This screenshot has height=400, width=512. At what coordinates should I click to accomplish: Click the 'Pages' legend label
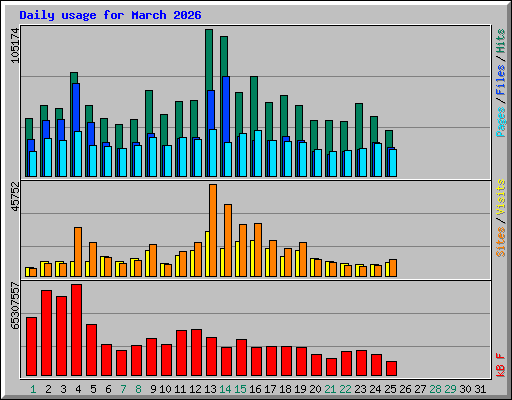501,122
